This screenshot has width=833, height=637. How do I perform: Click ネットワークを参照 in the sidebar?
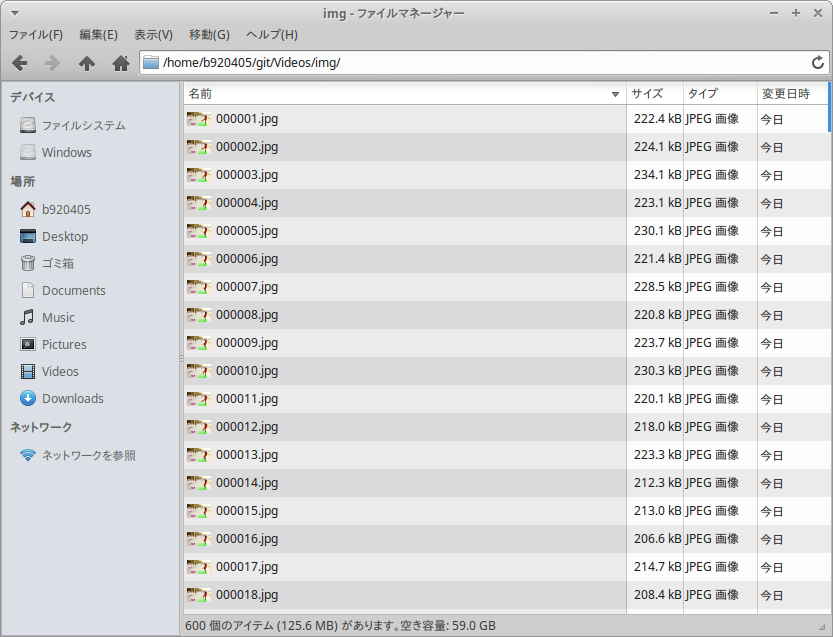[90, 455]
